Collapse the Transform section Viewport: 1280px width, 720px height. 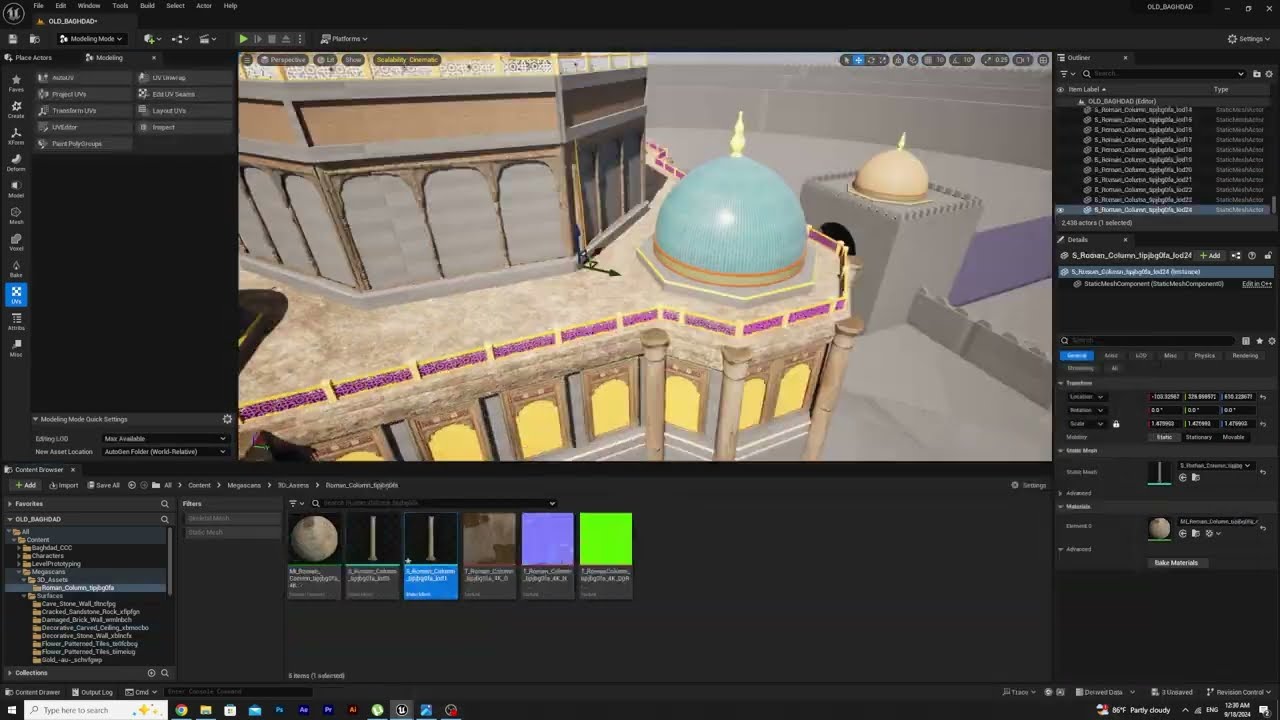point(1061,383)
